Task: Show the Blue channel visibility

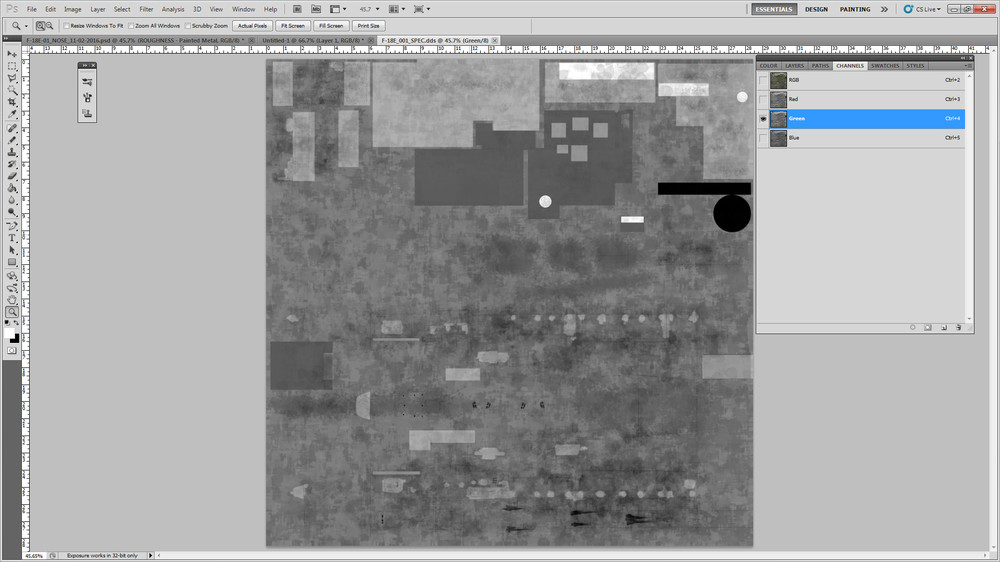Action: (763, 138)
